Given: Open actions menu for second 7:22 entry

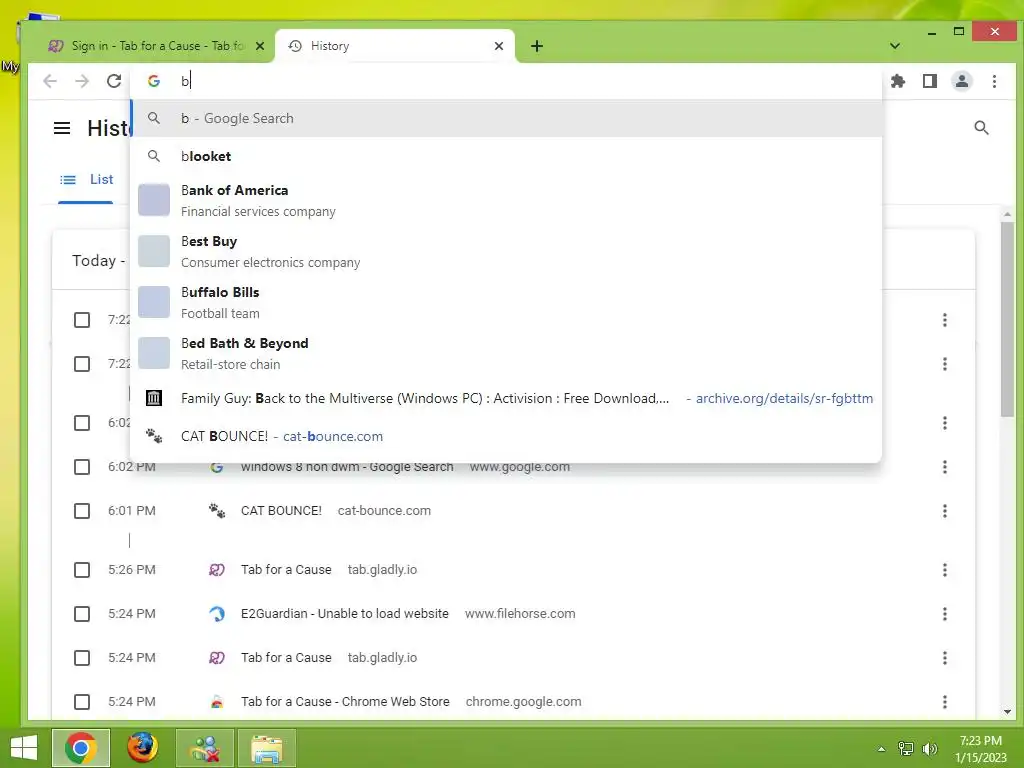Looking at the screenshot, I should coord(944,364).
